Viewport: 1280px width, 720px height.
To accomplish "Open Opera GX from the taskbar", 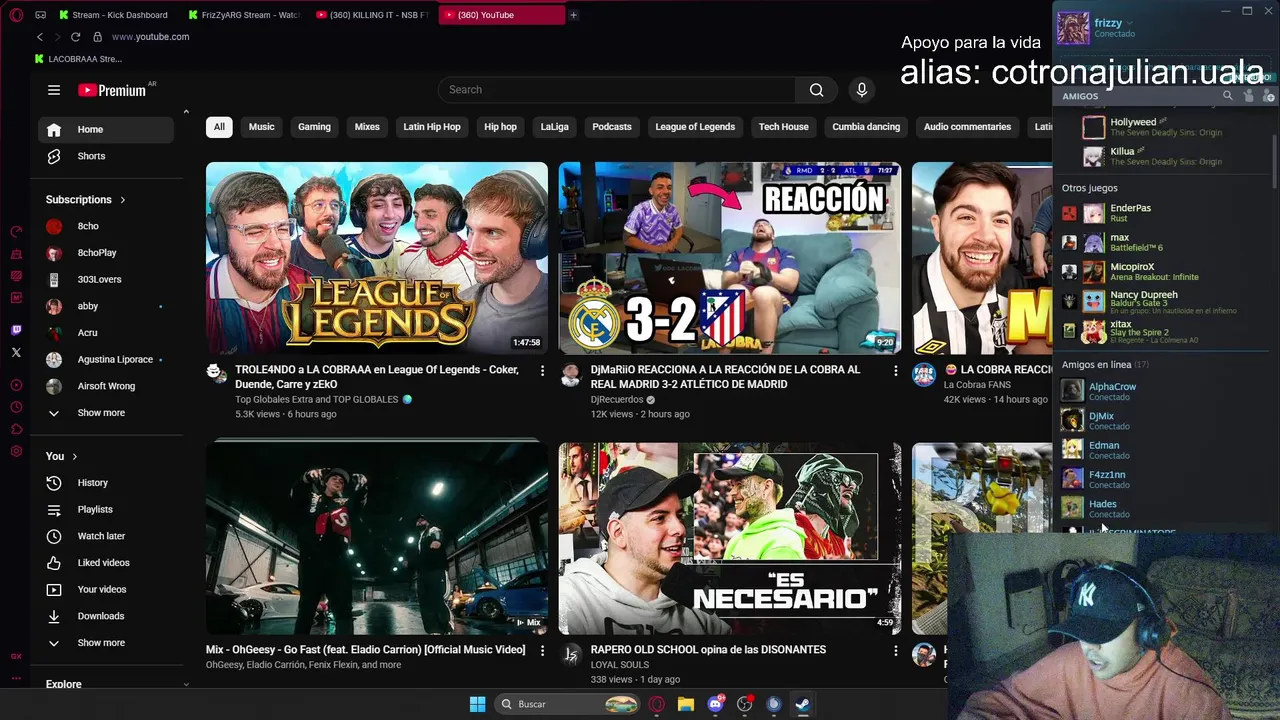I will tap(657, 704).
